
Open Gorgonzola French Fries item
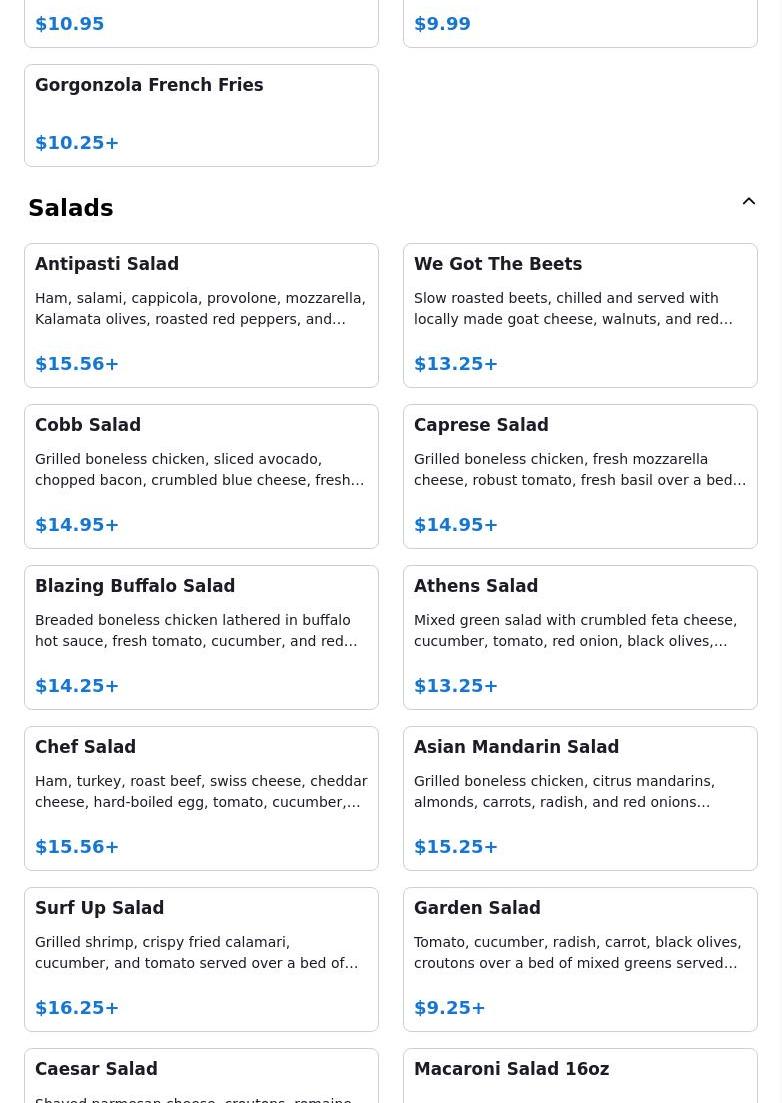coord(201,115)
